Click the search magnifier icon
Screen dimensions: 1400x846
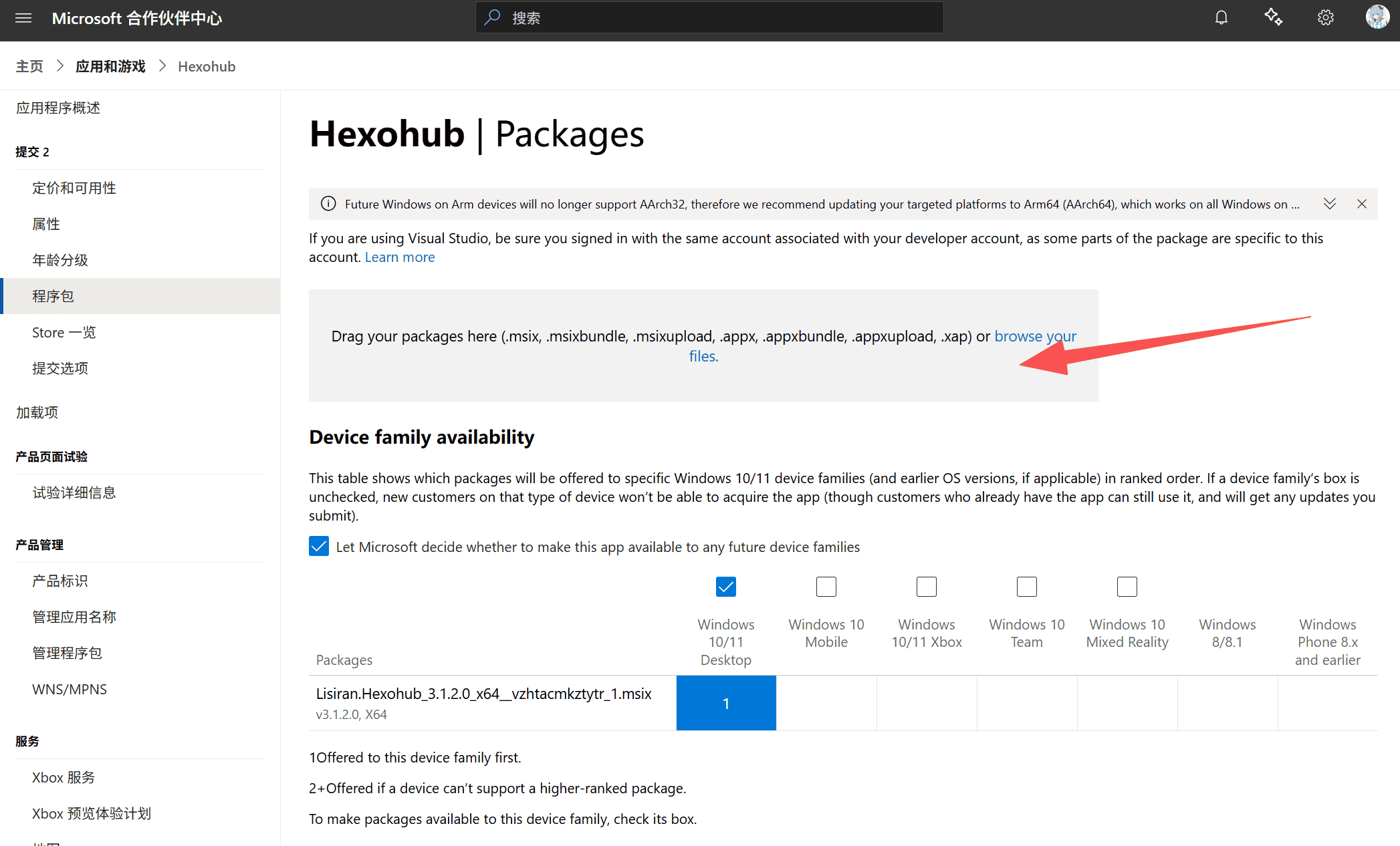click(493, 17)
